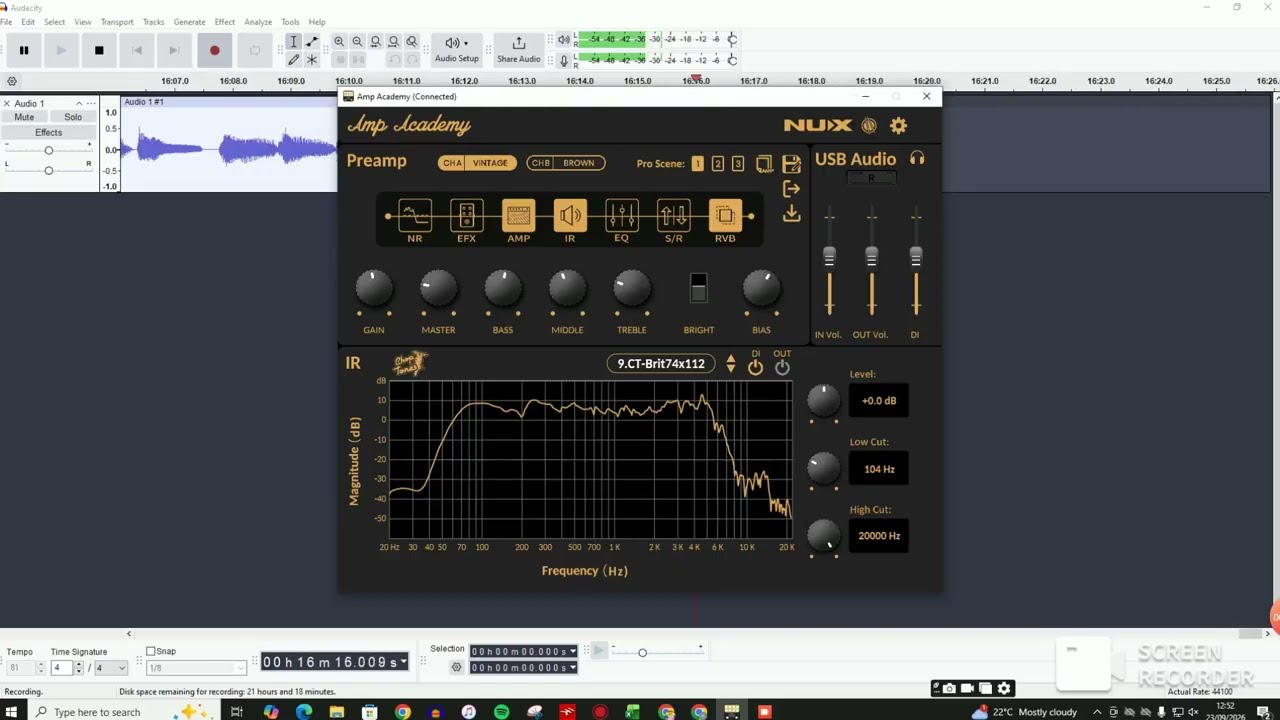
Task: Stop the recording in Audacity
Action: (x=99, y=50)
